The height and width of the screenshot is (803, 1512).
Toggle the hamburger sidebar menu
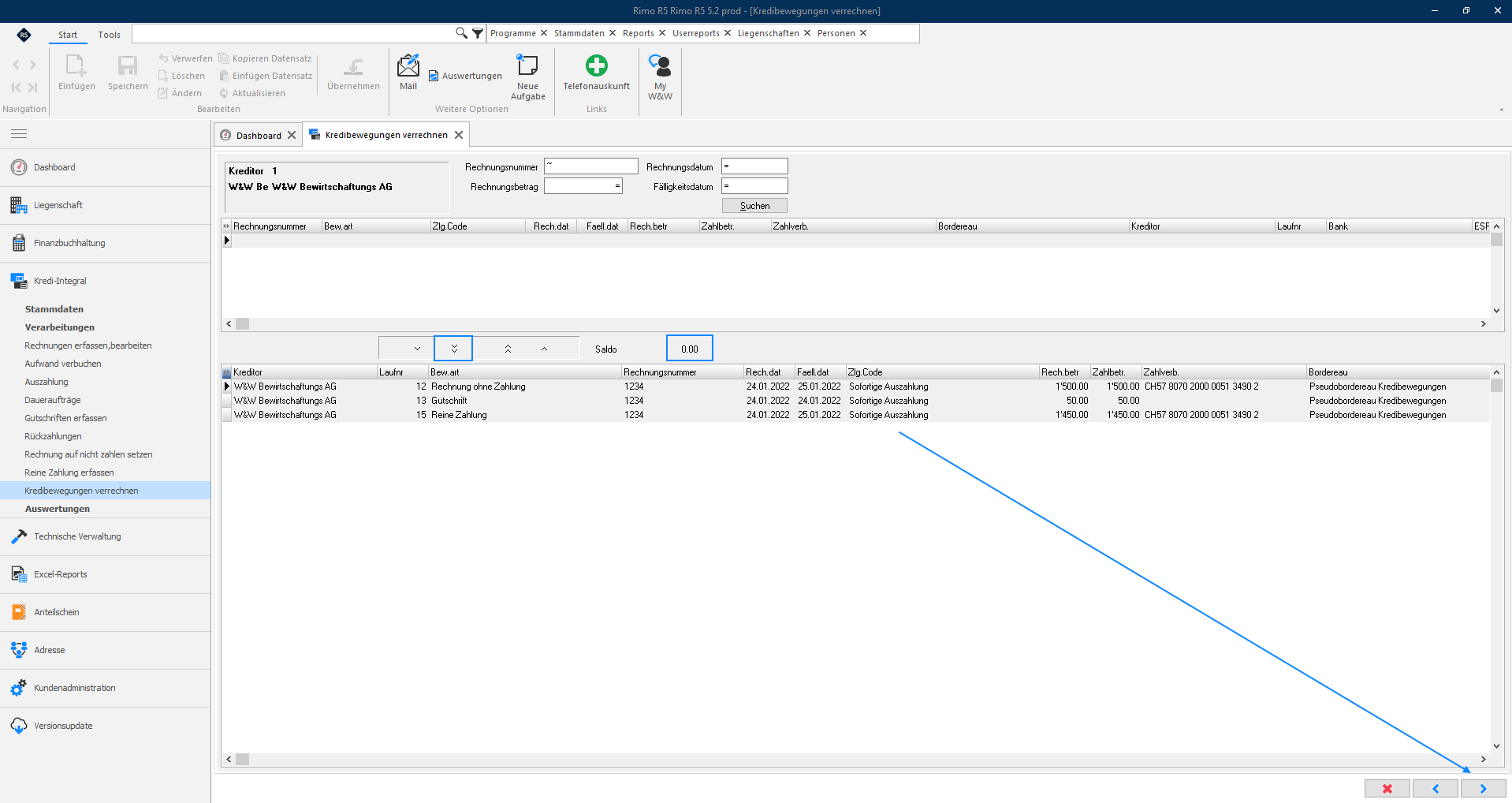(x=19, y=133)
